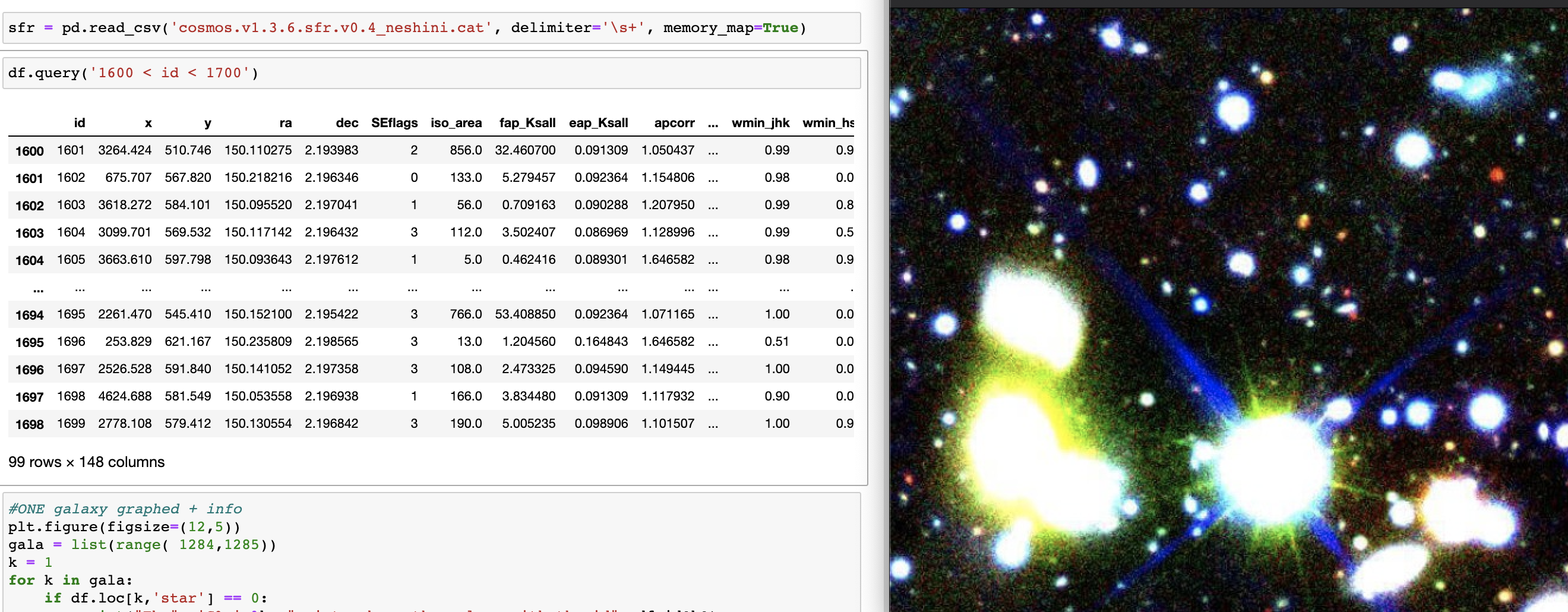1568x612 pixels.
Task: Click the 'iso_area' column header
Action: (456, 123)
